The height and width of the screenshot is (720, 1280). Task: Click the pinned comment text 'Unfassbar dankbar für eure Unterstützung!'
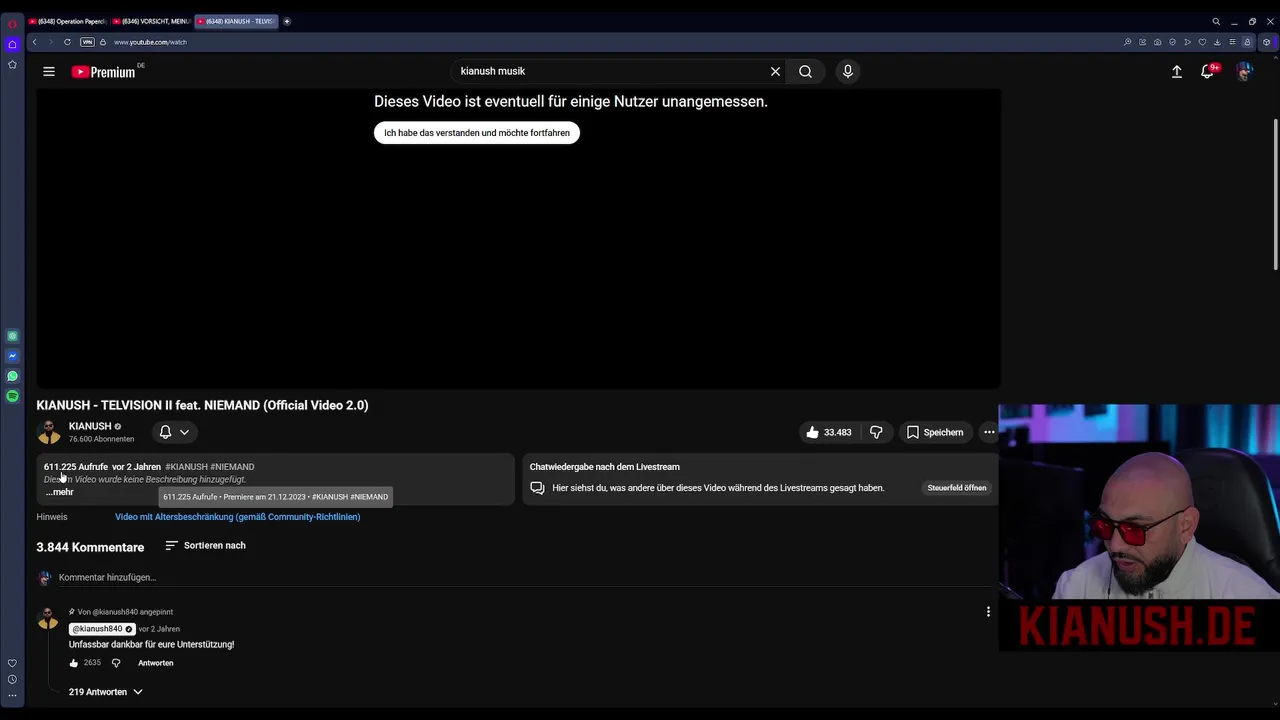(x=151, y=645)
